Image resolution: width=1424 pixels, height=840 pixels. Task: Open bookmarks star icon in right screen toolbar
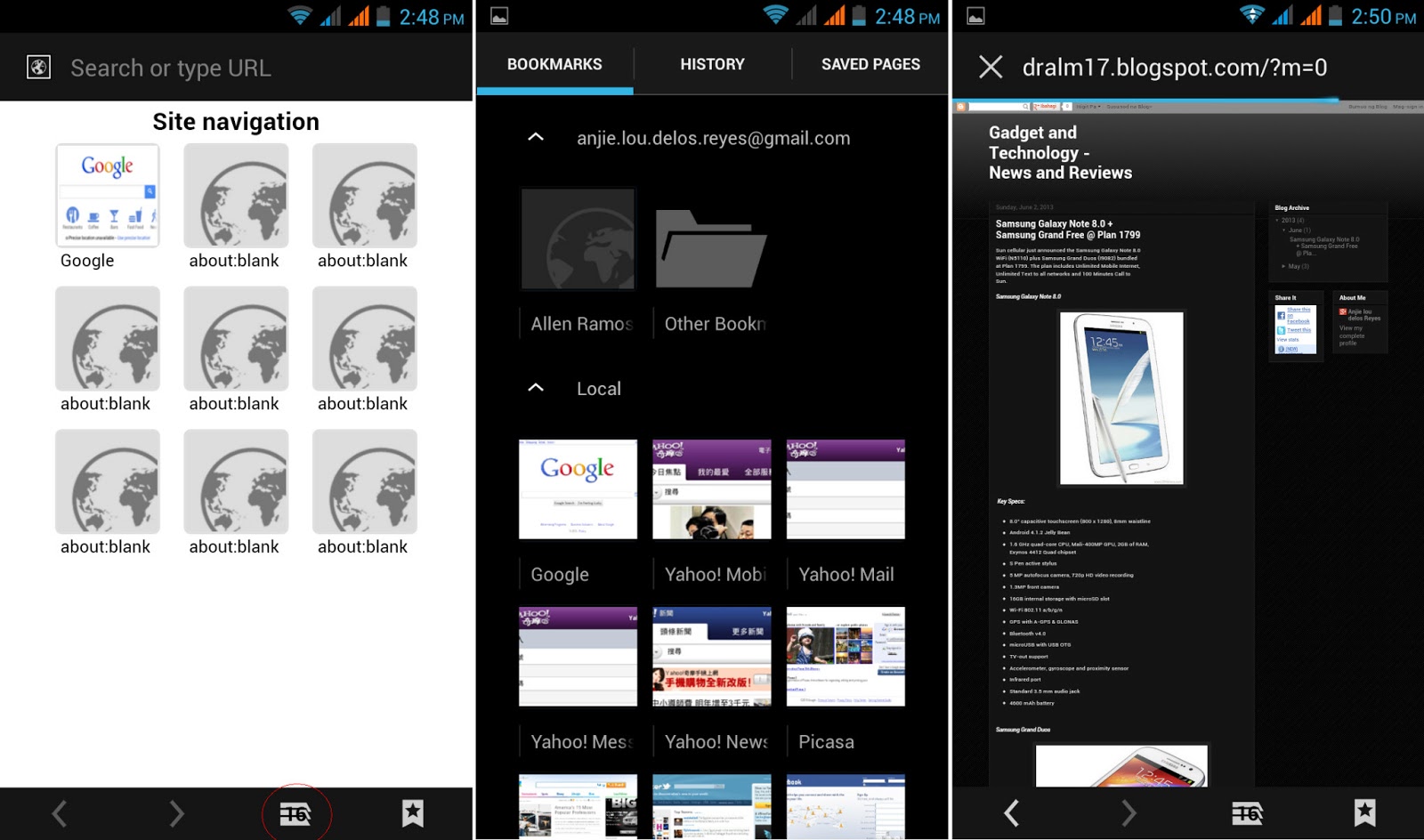point(1364,813)
